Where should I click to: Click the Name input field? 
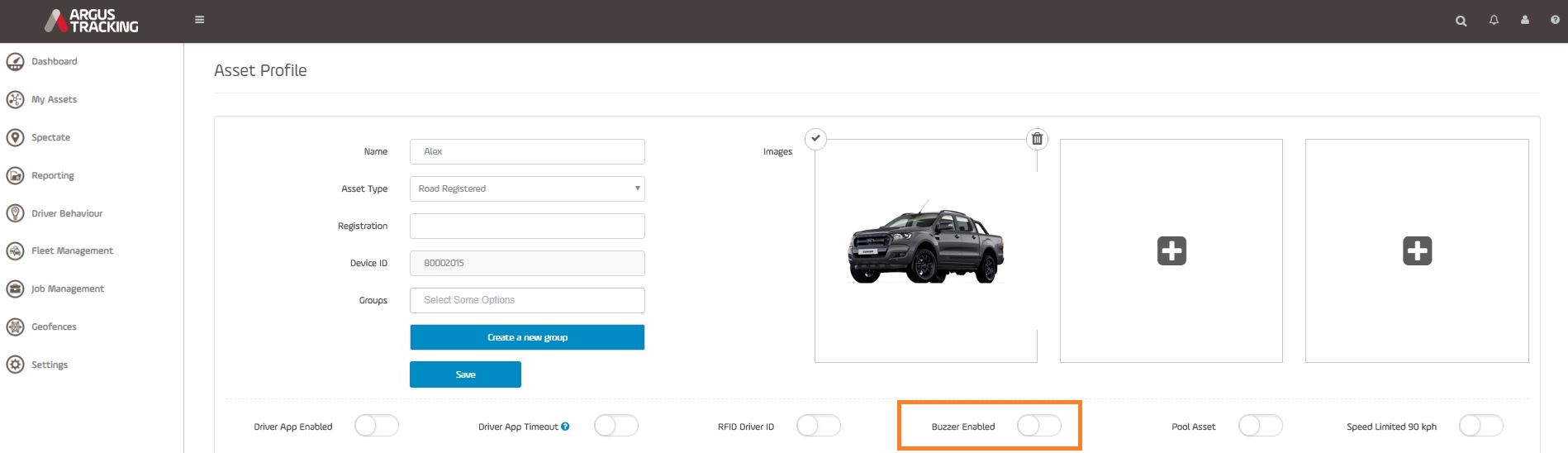click(527, 151)
